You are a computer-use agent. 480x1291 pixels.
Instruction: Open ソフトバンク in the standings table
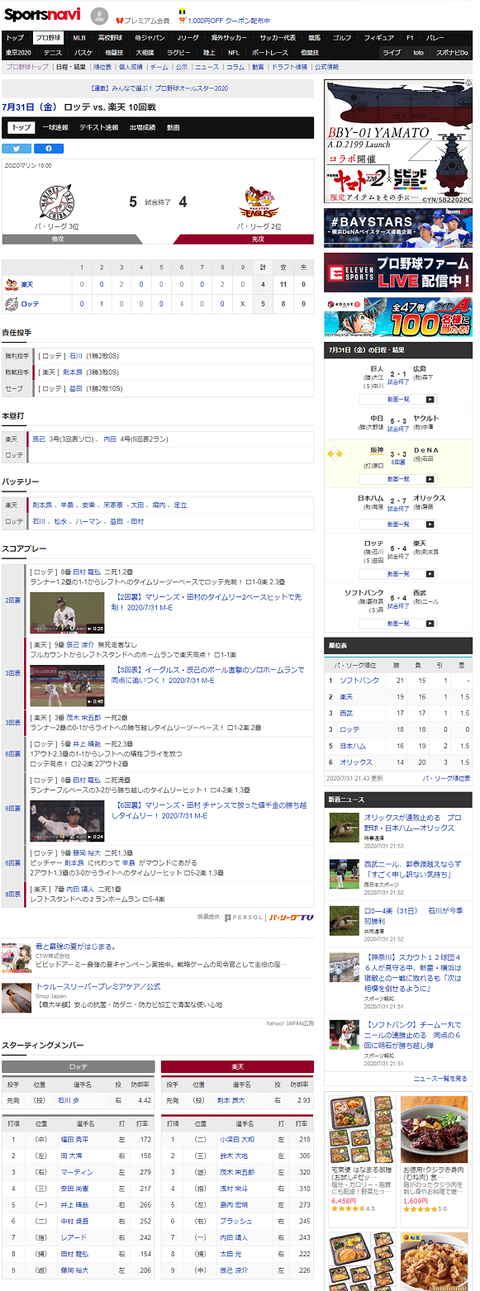[x=359, y=680]
